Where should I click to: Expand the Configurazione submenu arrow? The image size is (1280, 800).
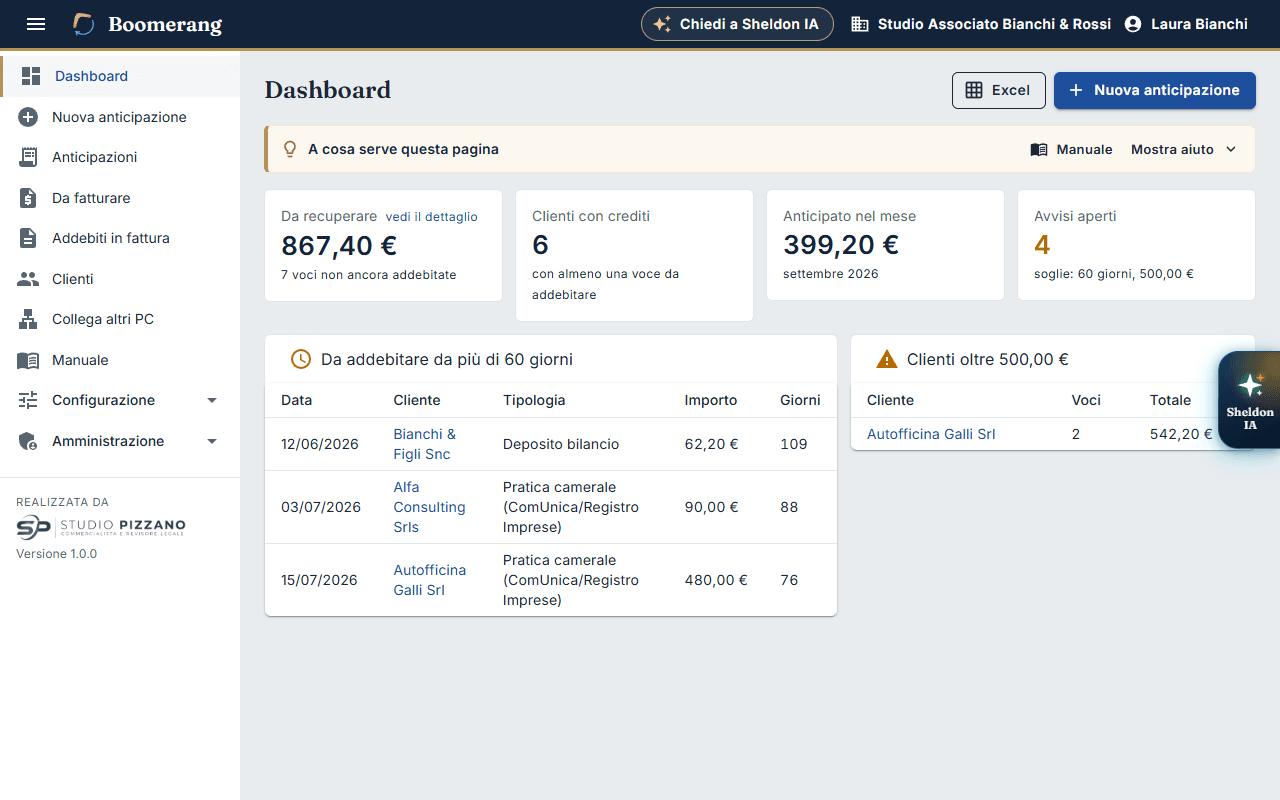coord(211,400)
